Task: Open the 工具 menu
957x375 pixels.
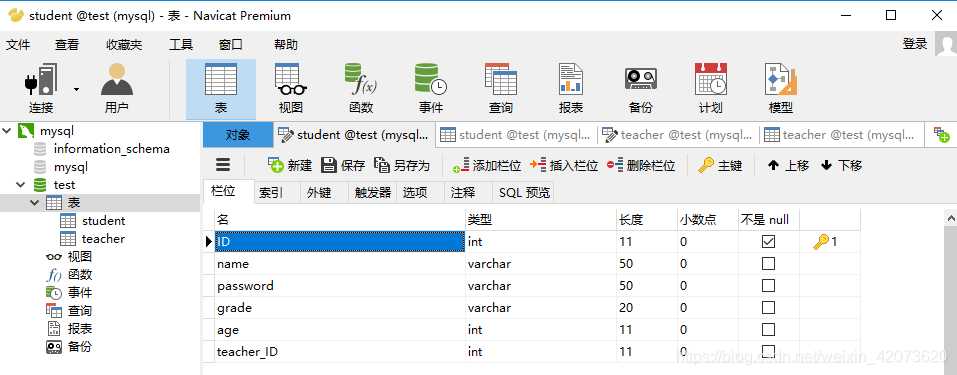Action: [x=181, y=45]
